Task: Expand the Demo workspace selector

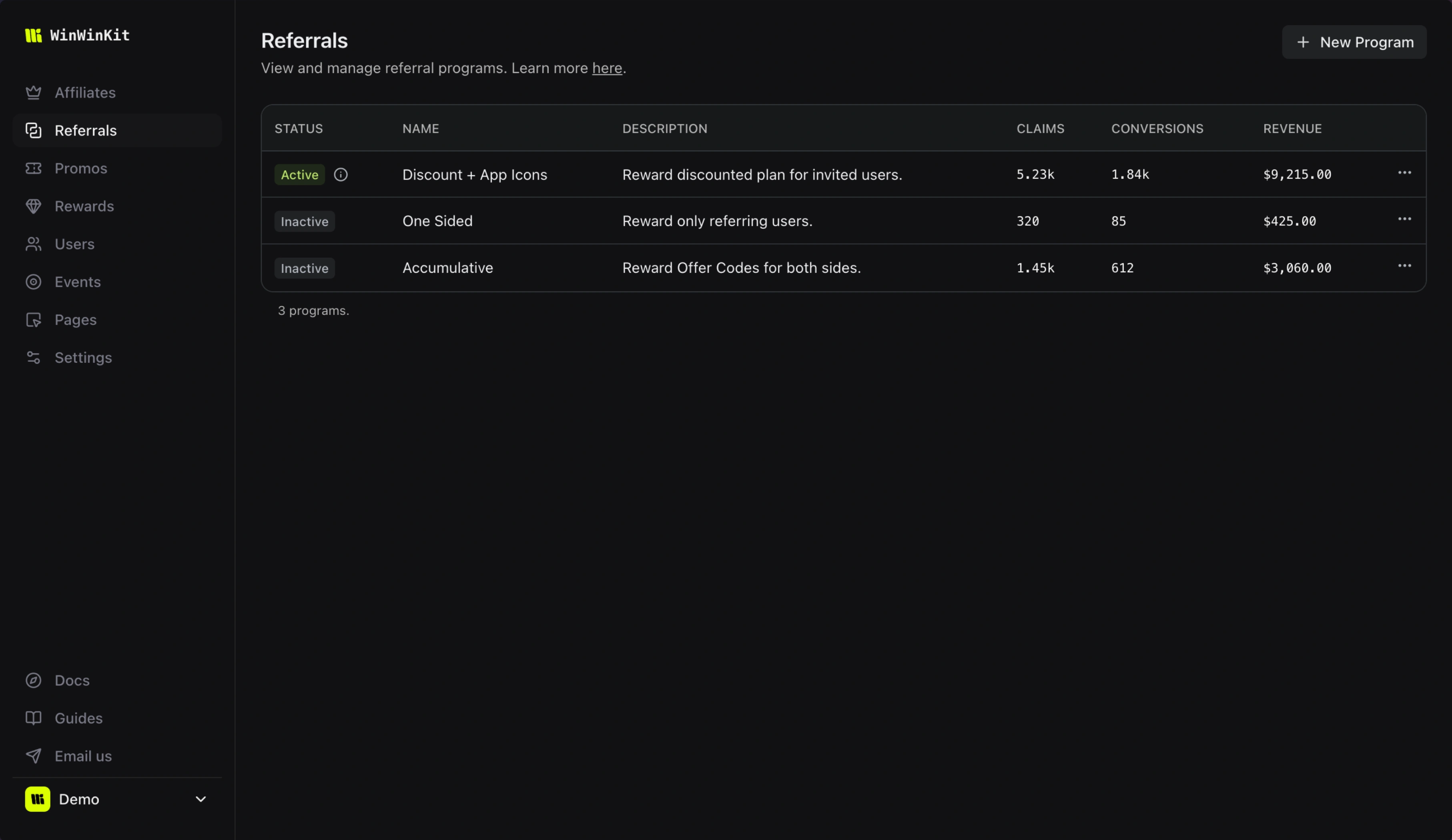Action: 201,799
